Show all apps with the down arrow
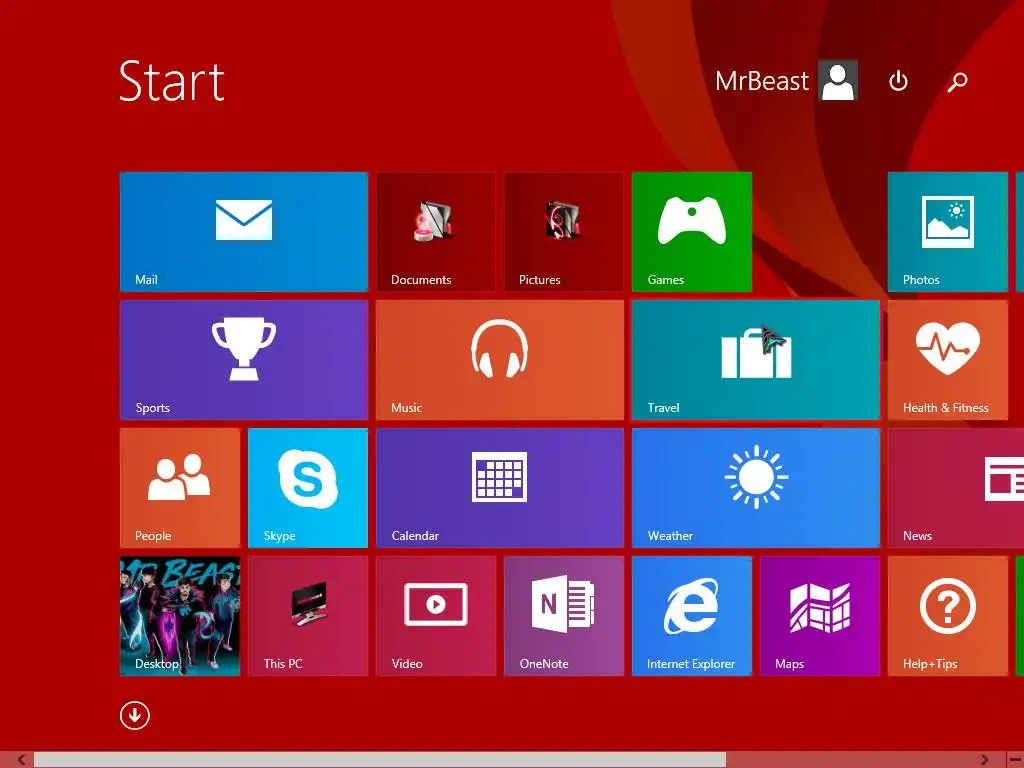Viewport: 1024px width, 768px height. (x=135, y=715)
